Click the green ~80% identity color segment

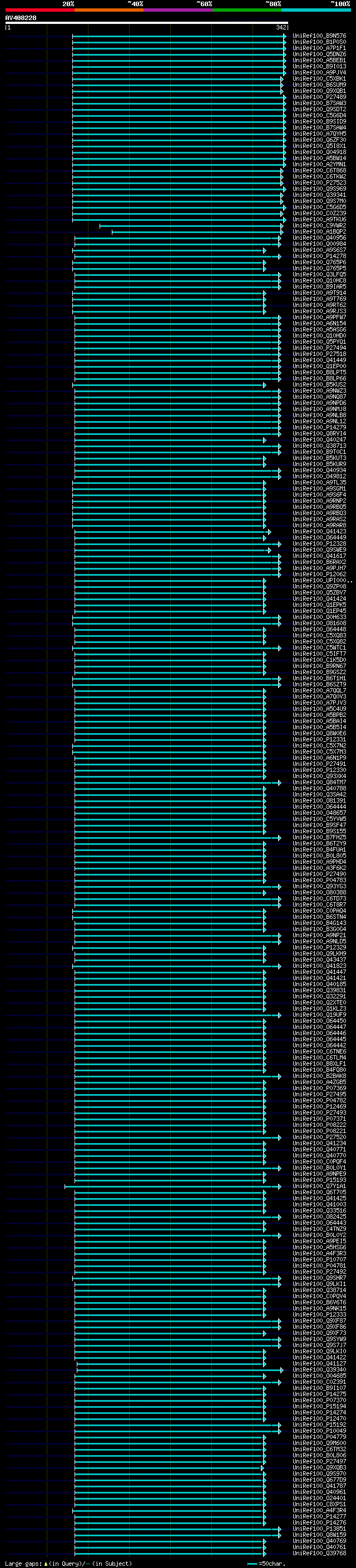(247, 10)
